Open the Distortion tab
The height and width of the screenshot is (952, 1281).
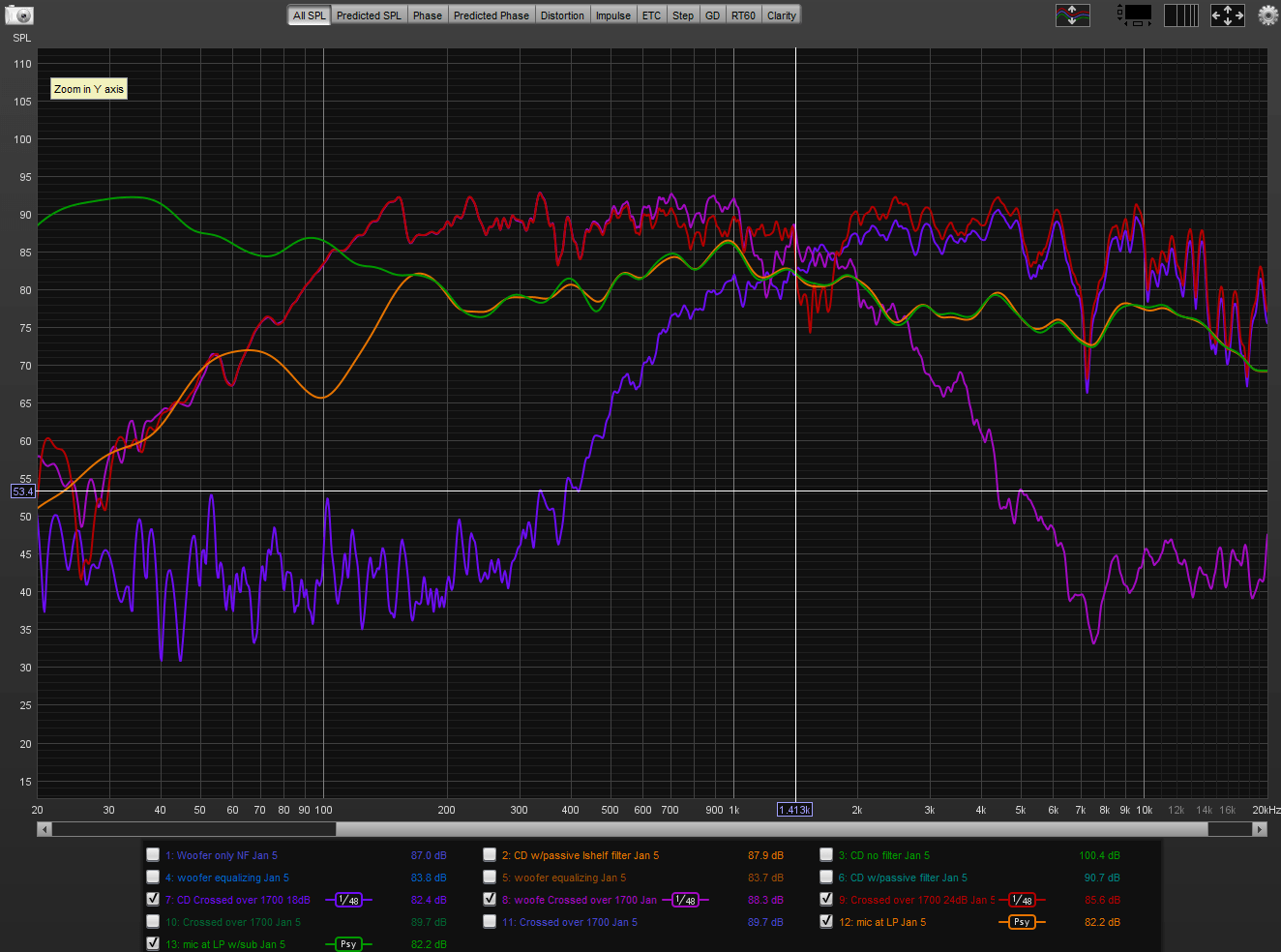[x=562, y=15]
